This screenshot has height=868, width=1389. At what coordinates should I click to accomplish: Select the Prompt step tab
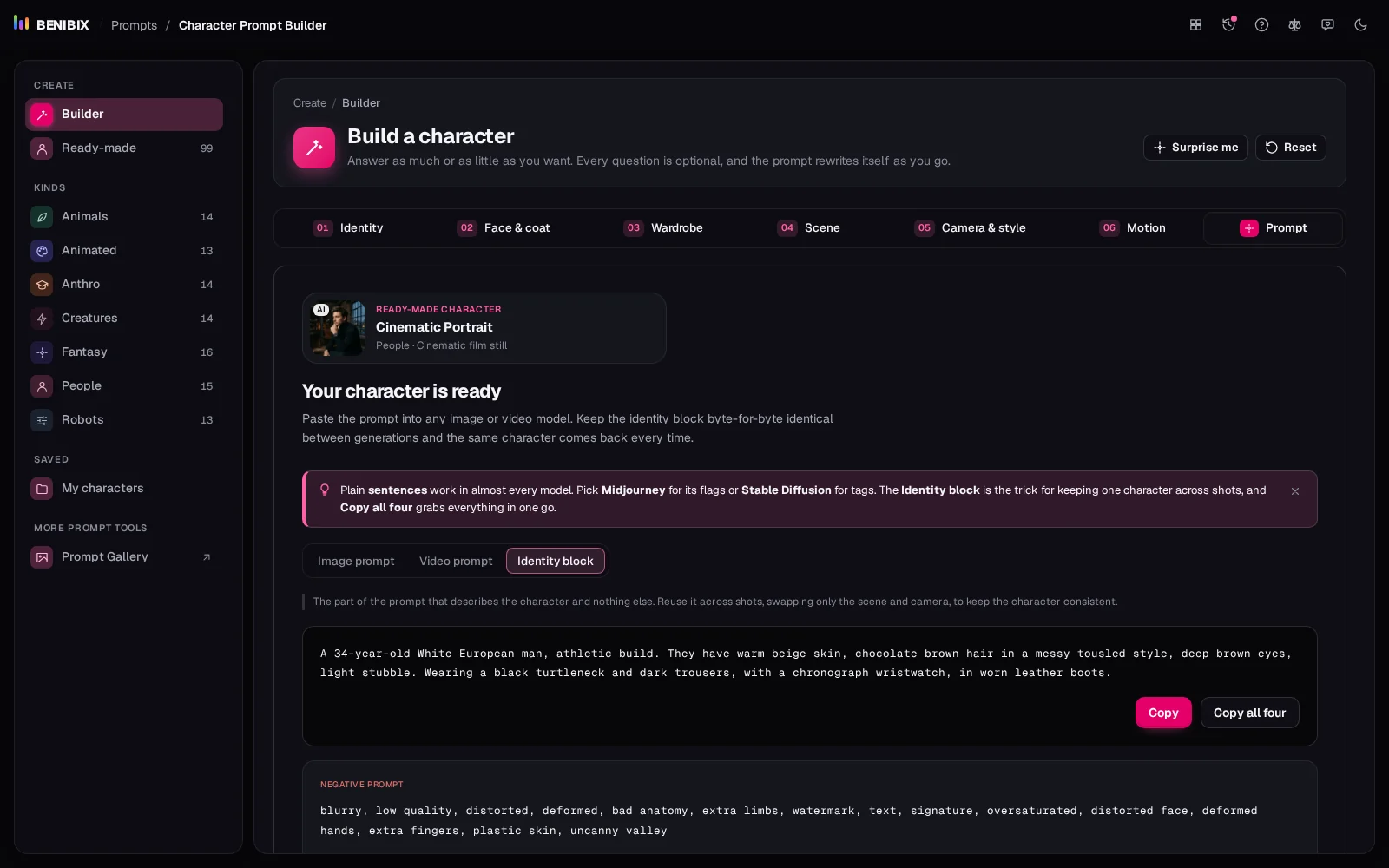pyautogui.click(x=1273, y=228)
